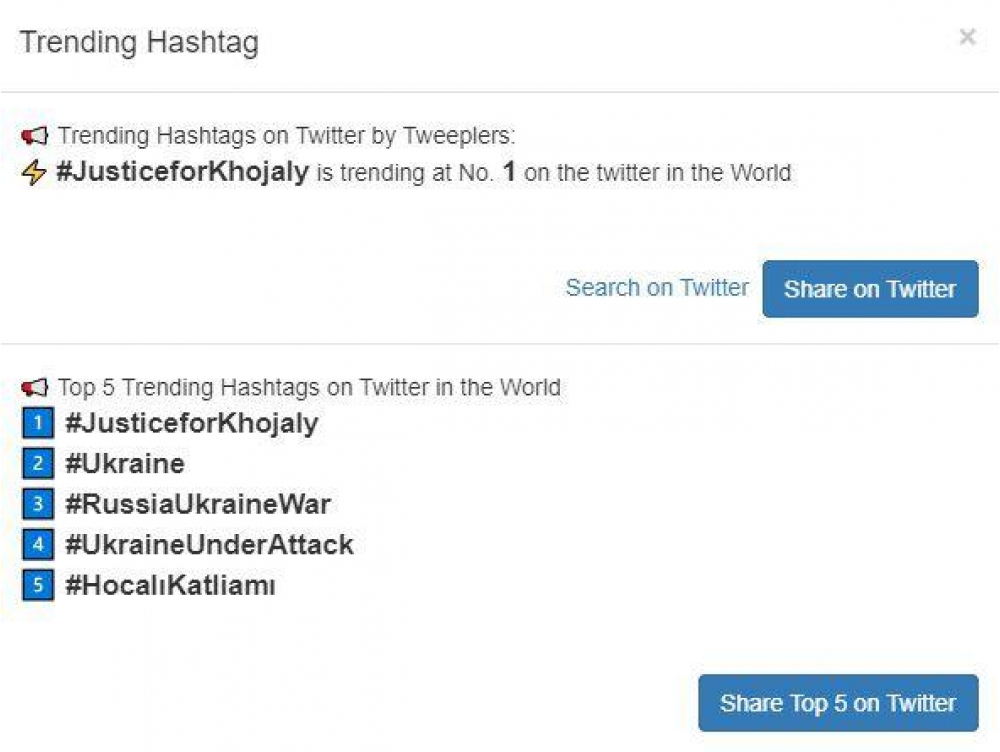1000x752 pixels.
Task: Open the #RussiaUkraineWar hashtag
Action: coord(197,504)
